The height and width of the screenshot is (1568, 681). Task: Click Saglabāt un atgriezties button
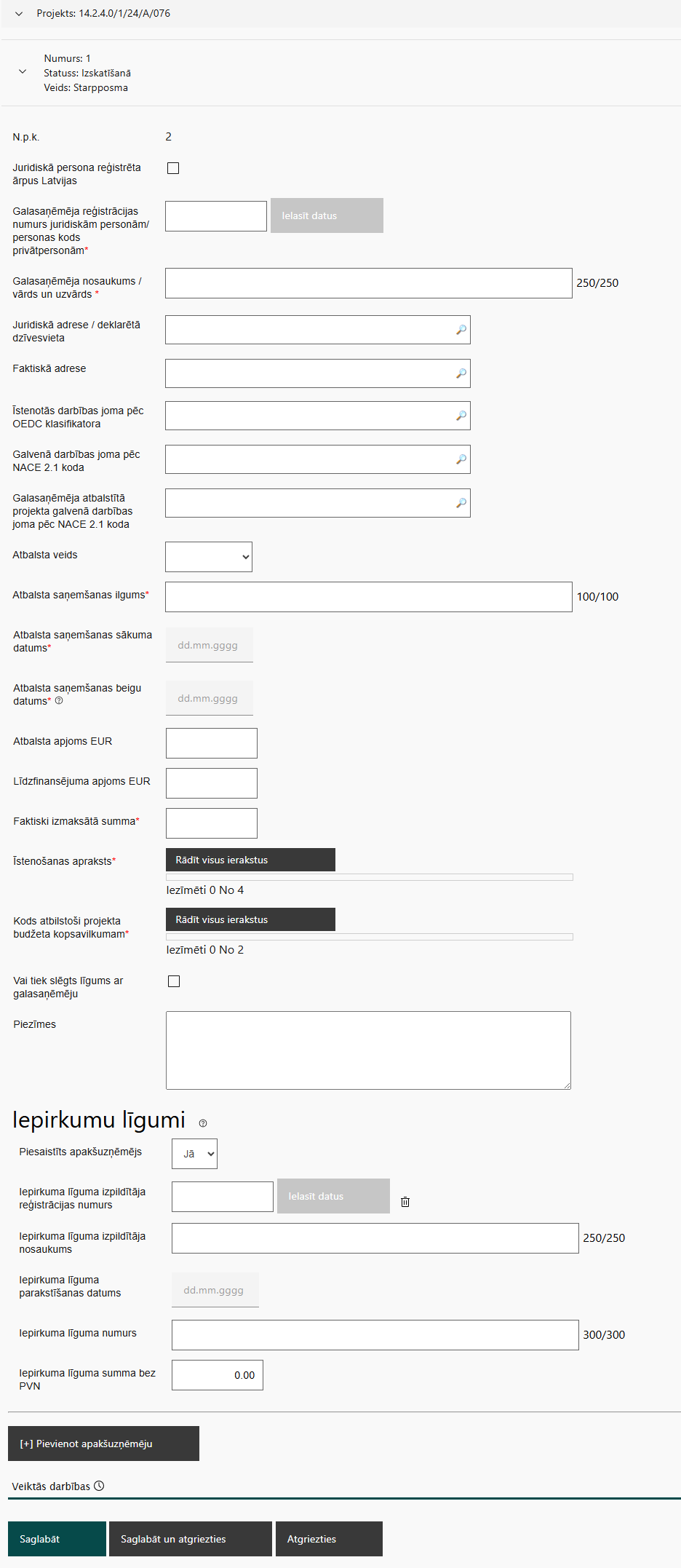pos(190,1539)
